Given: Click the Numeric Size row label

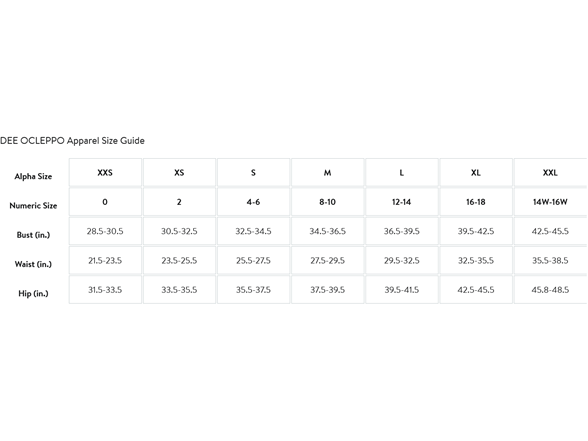Looking at the screenshot, I should [x=33, y=206].
